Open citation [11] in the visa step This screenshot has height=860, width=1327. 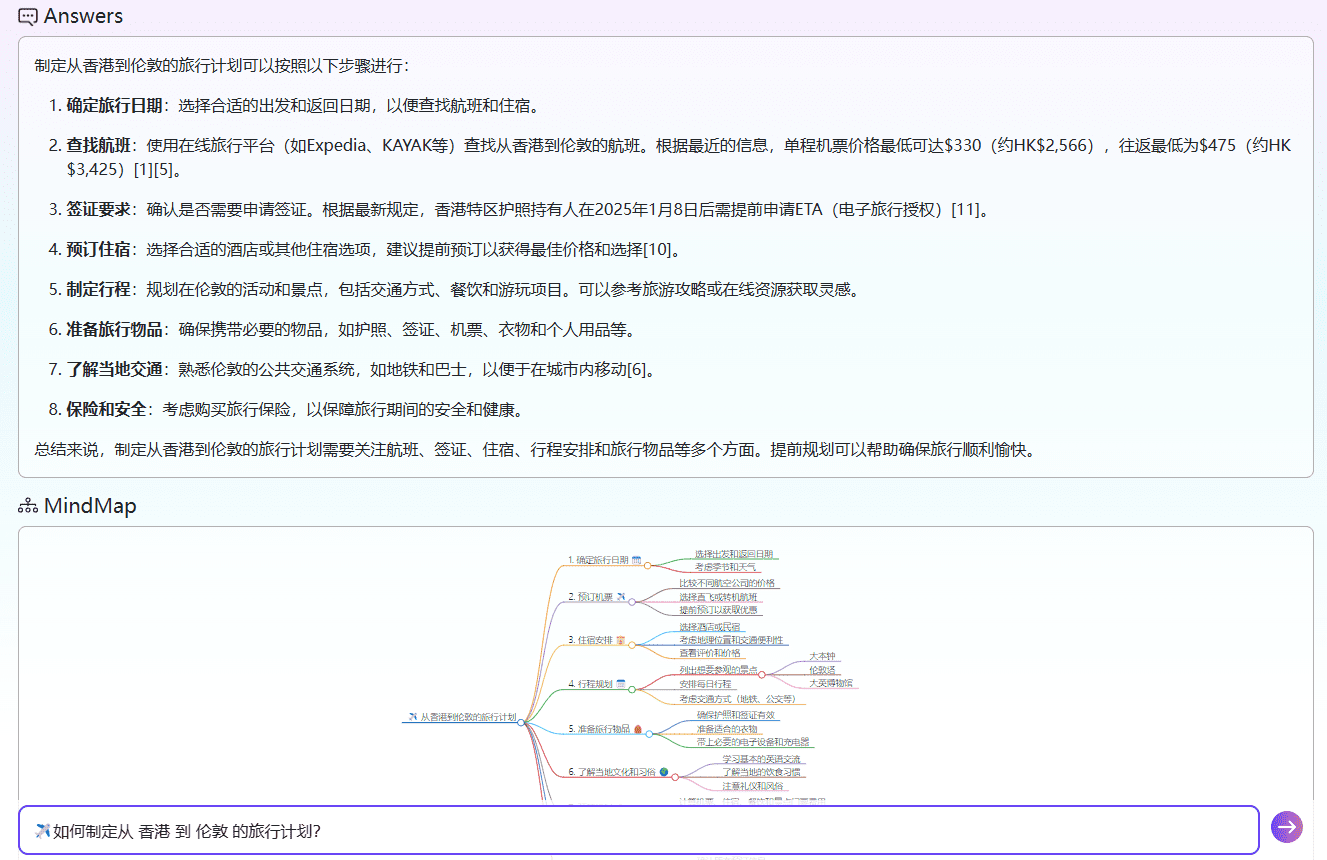coord(966,210)
